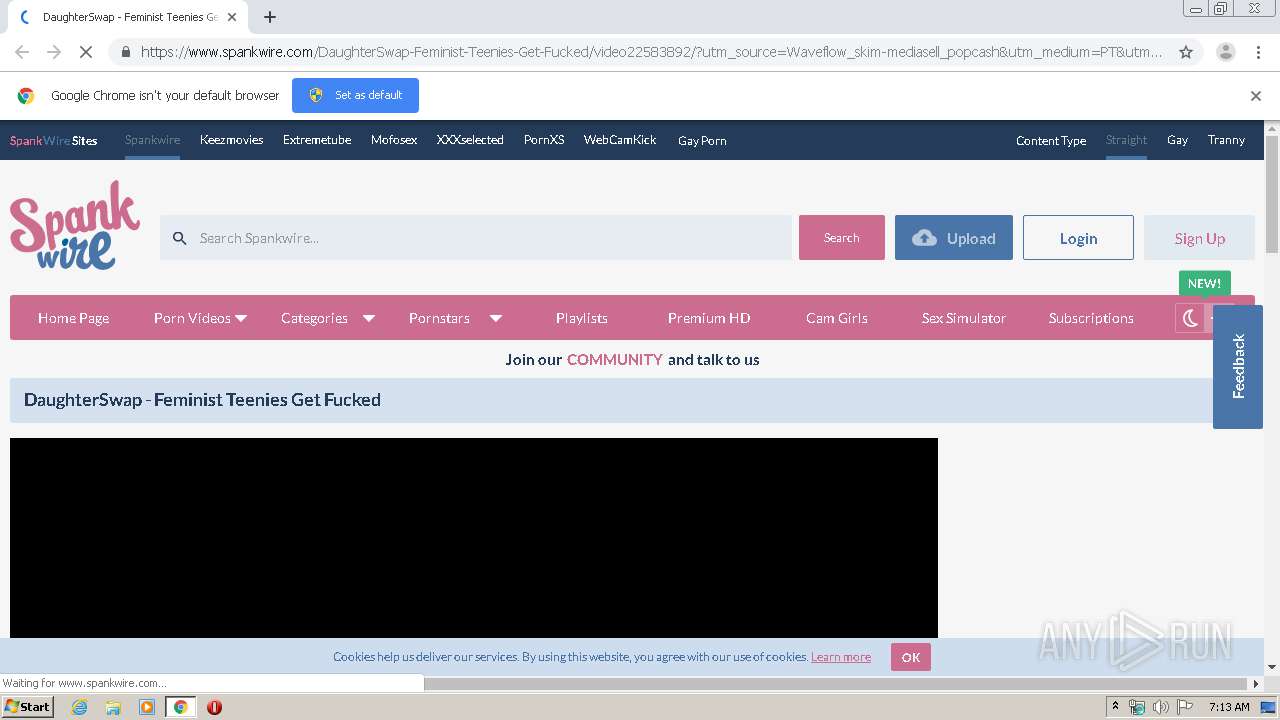This screenshot has height=720, width=1280.
Task: Open Sex Simulator menu item
Action: point(964,318)
